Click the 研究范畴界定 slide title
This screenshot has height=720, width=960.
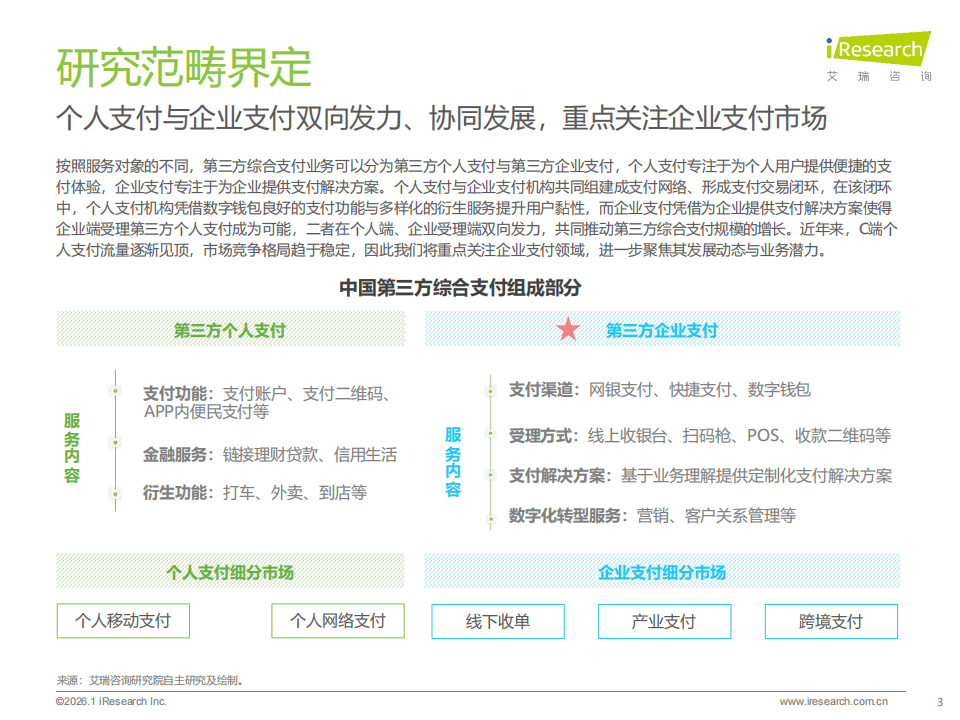(184, 68)
